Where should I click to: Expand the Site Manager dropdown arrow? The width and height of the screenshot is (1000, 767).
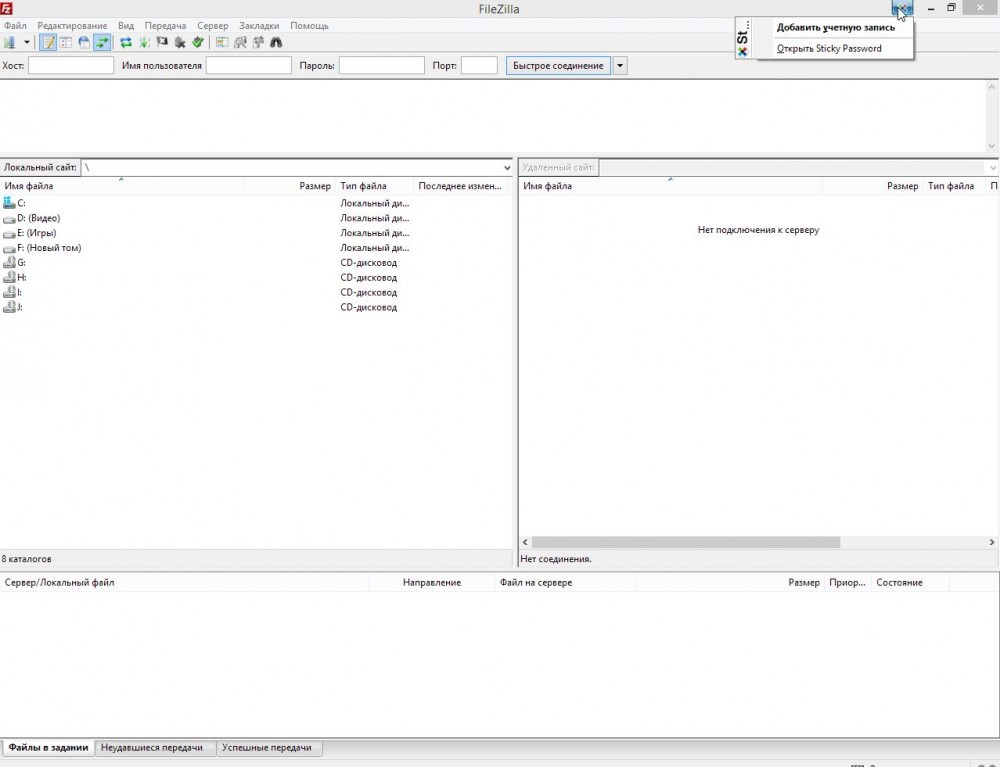[27, 43]
